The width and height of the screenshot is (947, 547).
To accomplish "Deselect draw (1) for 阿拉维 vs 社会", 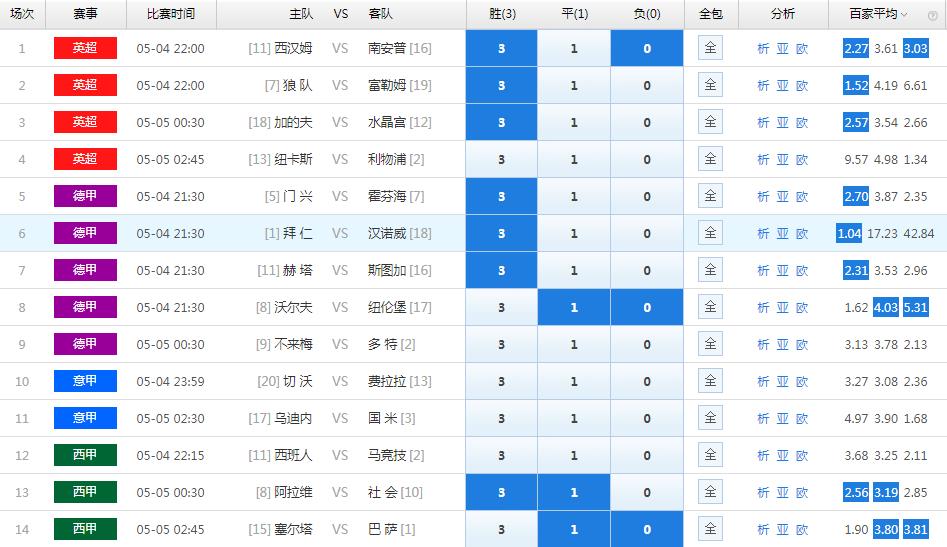I will point(574,492).
